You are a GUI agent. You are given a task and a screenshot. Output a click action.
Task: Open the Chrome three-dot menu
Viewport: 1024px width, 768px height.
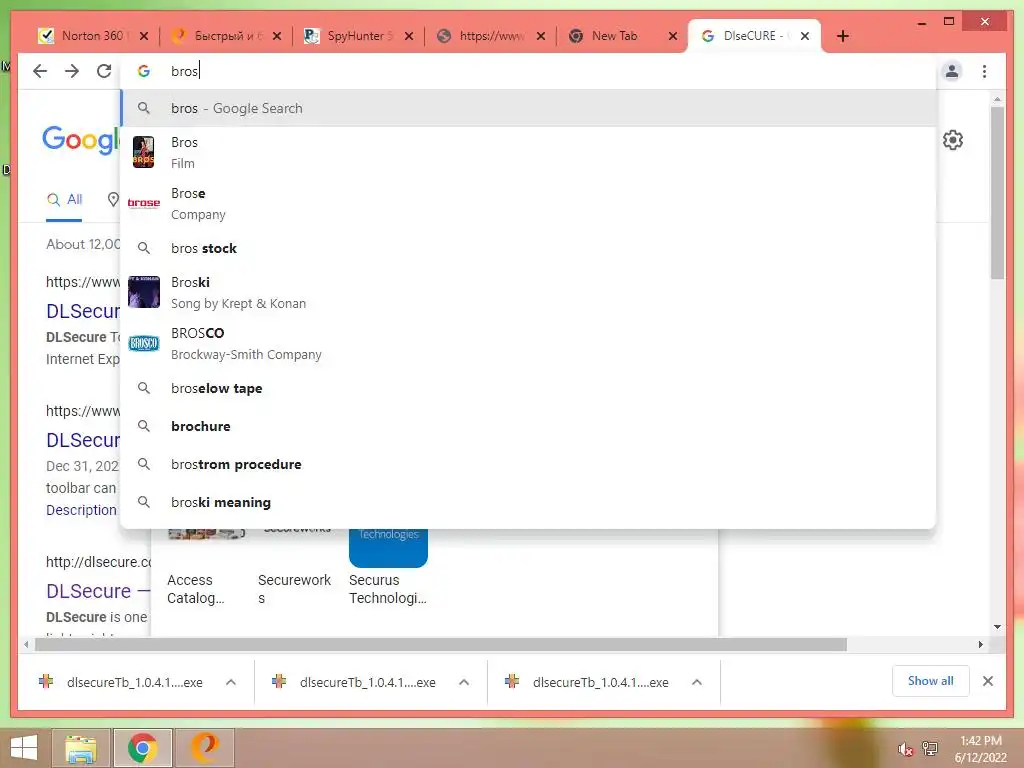984,71
